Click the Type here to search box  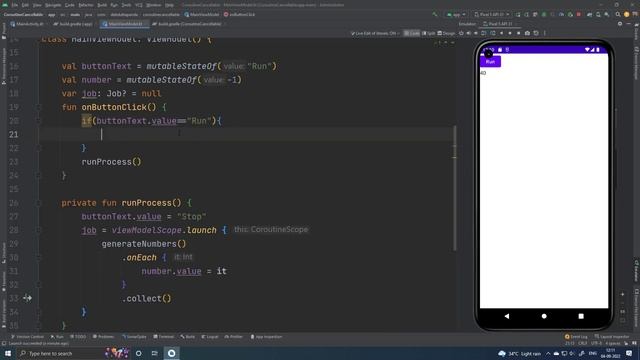click(59, 353)
